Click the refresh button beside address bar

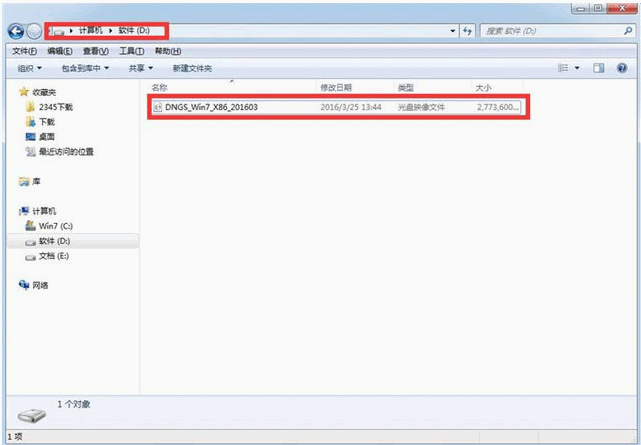click(x=468, y=31)
